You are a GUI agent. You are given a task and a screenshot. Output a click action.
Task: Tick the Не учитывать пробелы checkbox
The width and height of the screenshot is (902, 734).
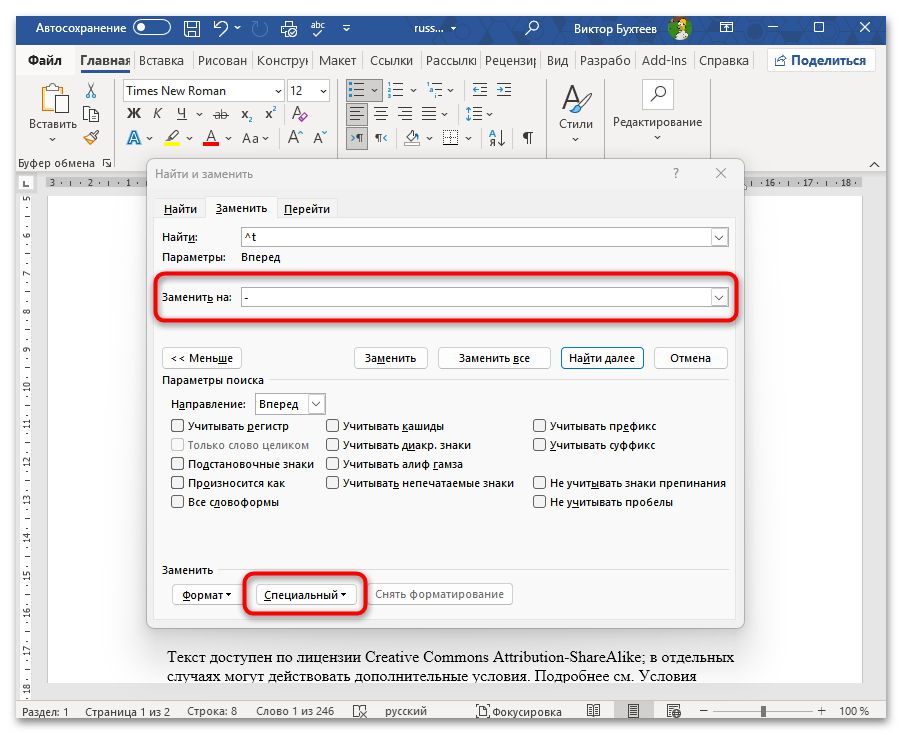[540, 502]
